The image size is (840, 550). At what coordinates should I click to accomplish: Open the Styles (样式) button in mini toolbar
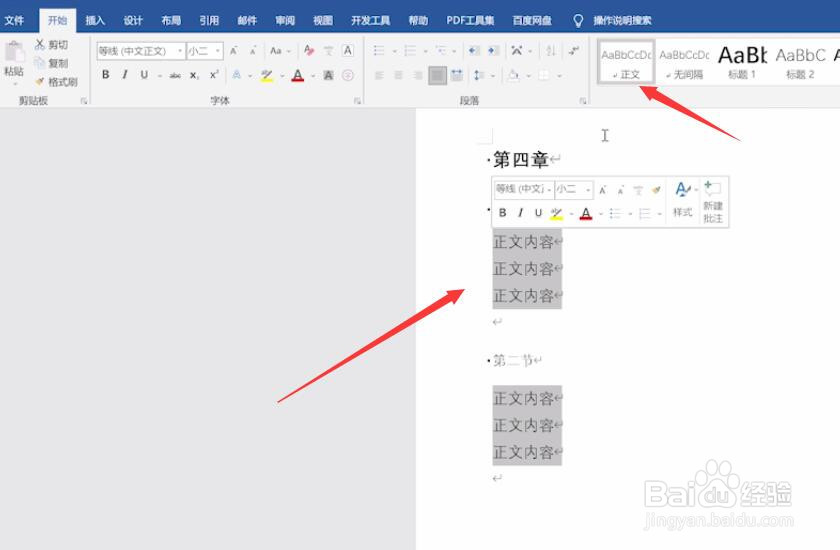tap(682, 199)
